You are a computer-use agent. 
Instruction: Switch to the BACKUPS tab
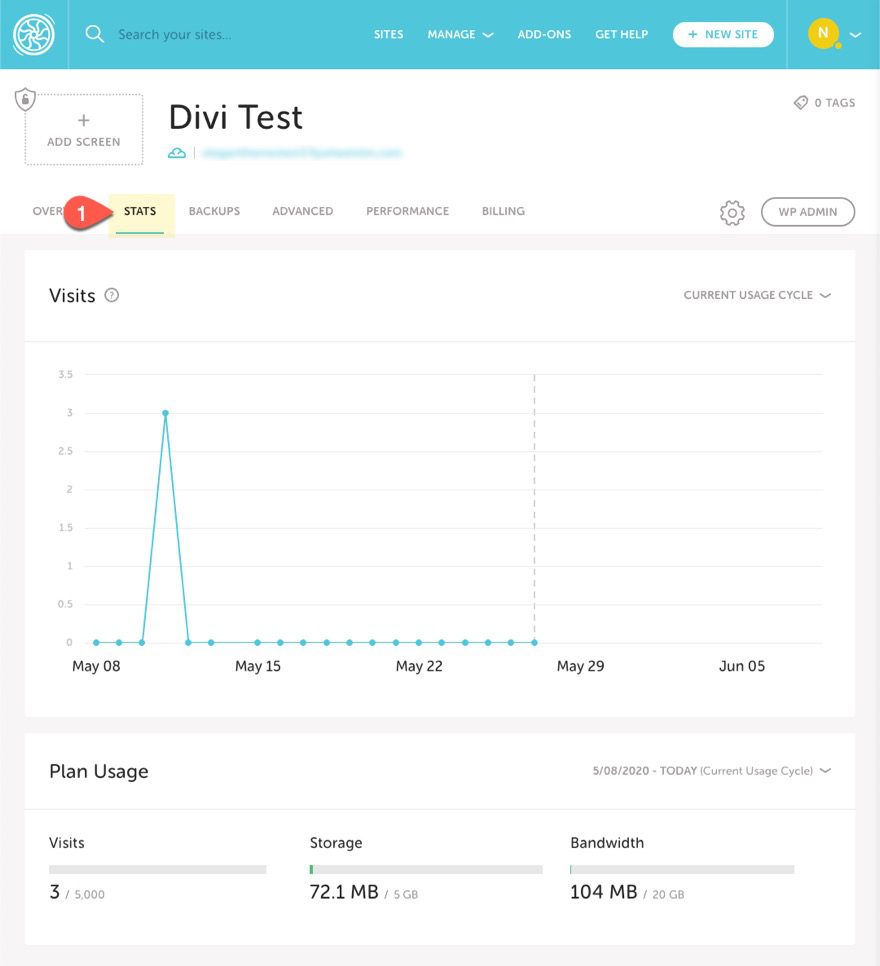tap(214, 211)
